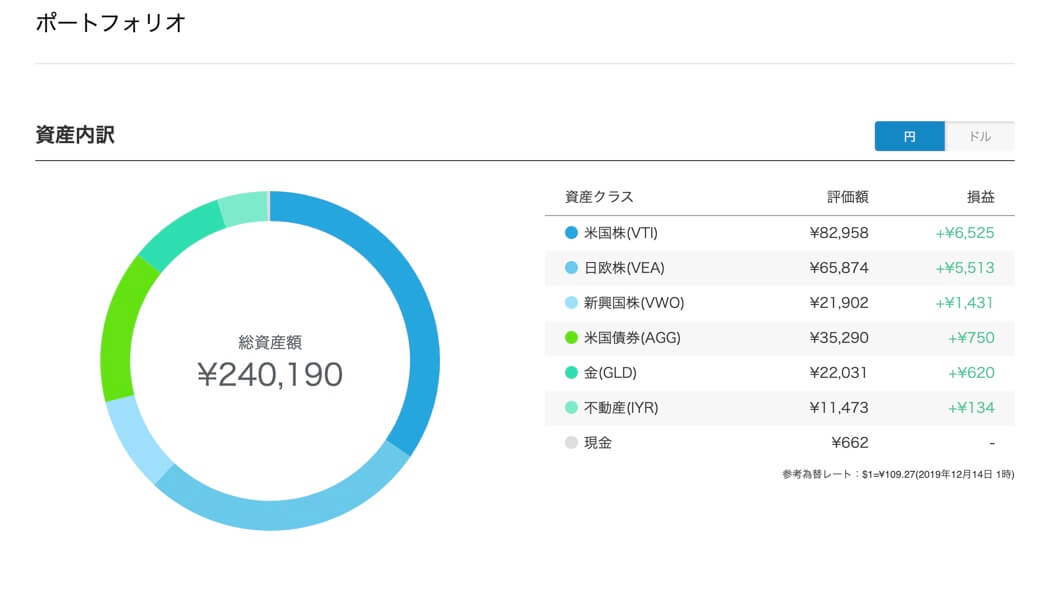Click the mint dot beside 不動産(IYR)
Viewport: 1054px width, 593px height.
click(571, 407)
